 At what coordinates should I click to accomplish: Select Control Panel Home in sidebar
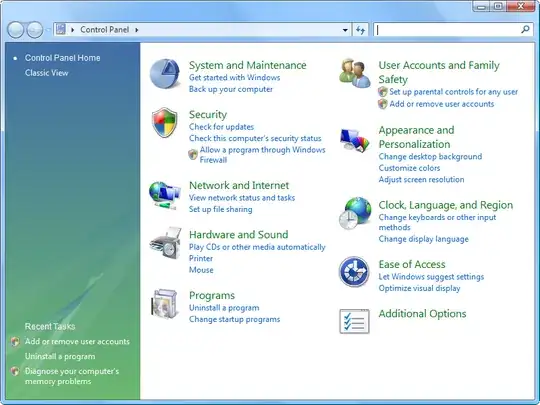[x=62, y=58]
